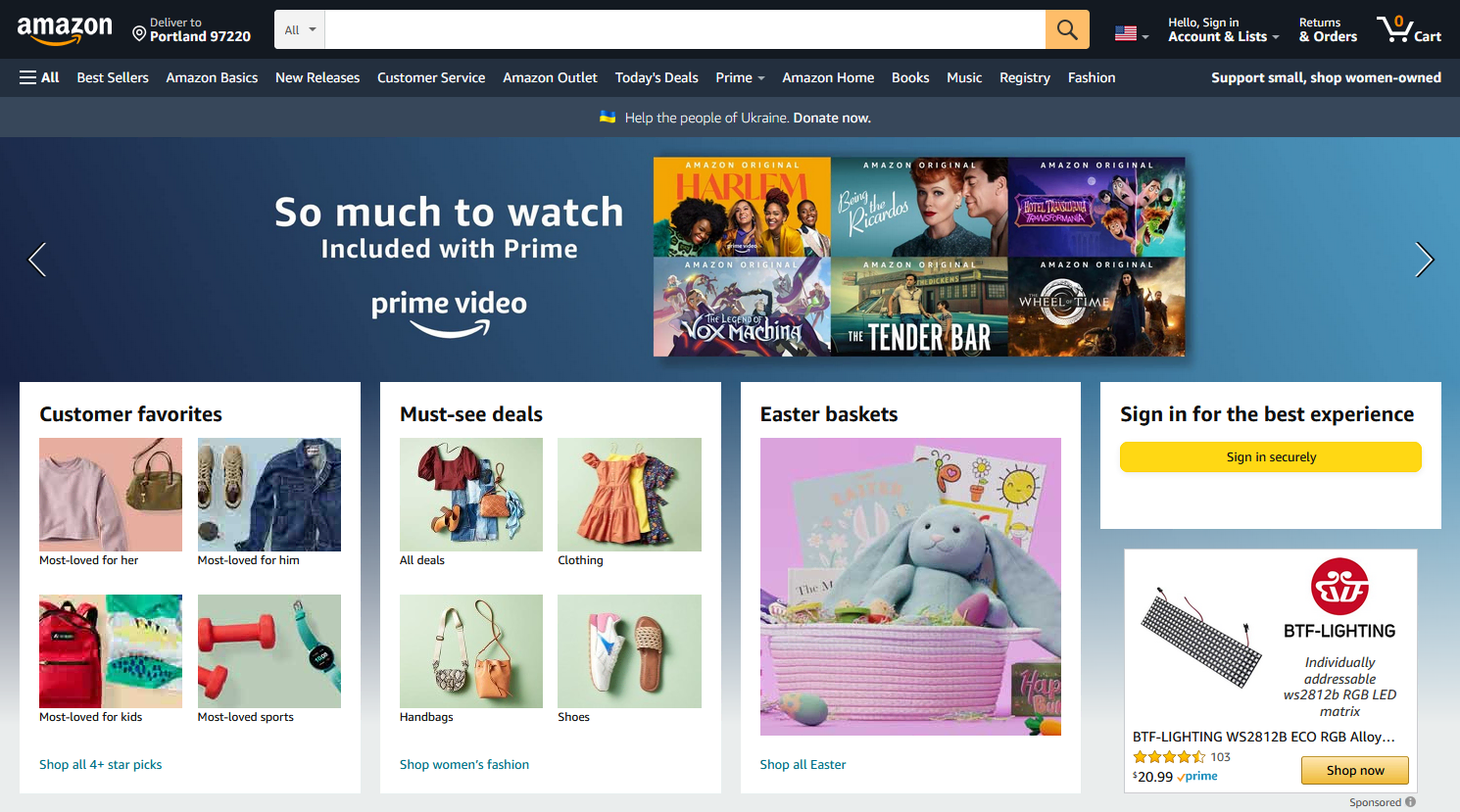Open the All search category dropdown
Viewport: 1460px width, 812px height.
coord(300,29)
